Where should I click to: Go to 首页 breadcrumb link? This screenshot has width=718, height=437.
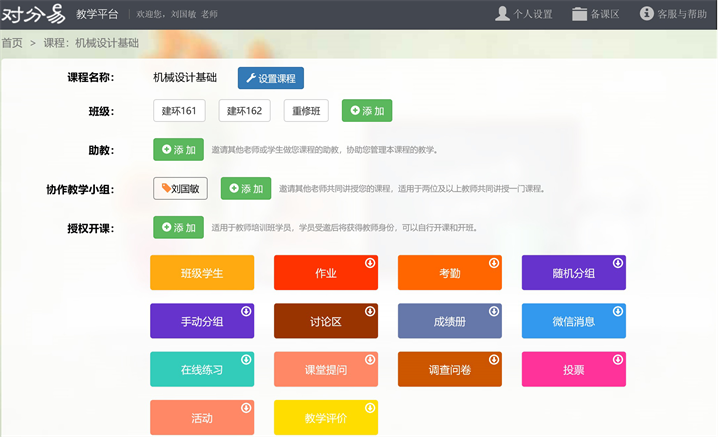pyautogui.click(x=12, y=43)
